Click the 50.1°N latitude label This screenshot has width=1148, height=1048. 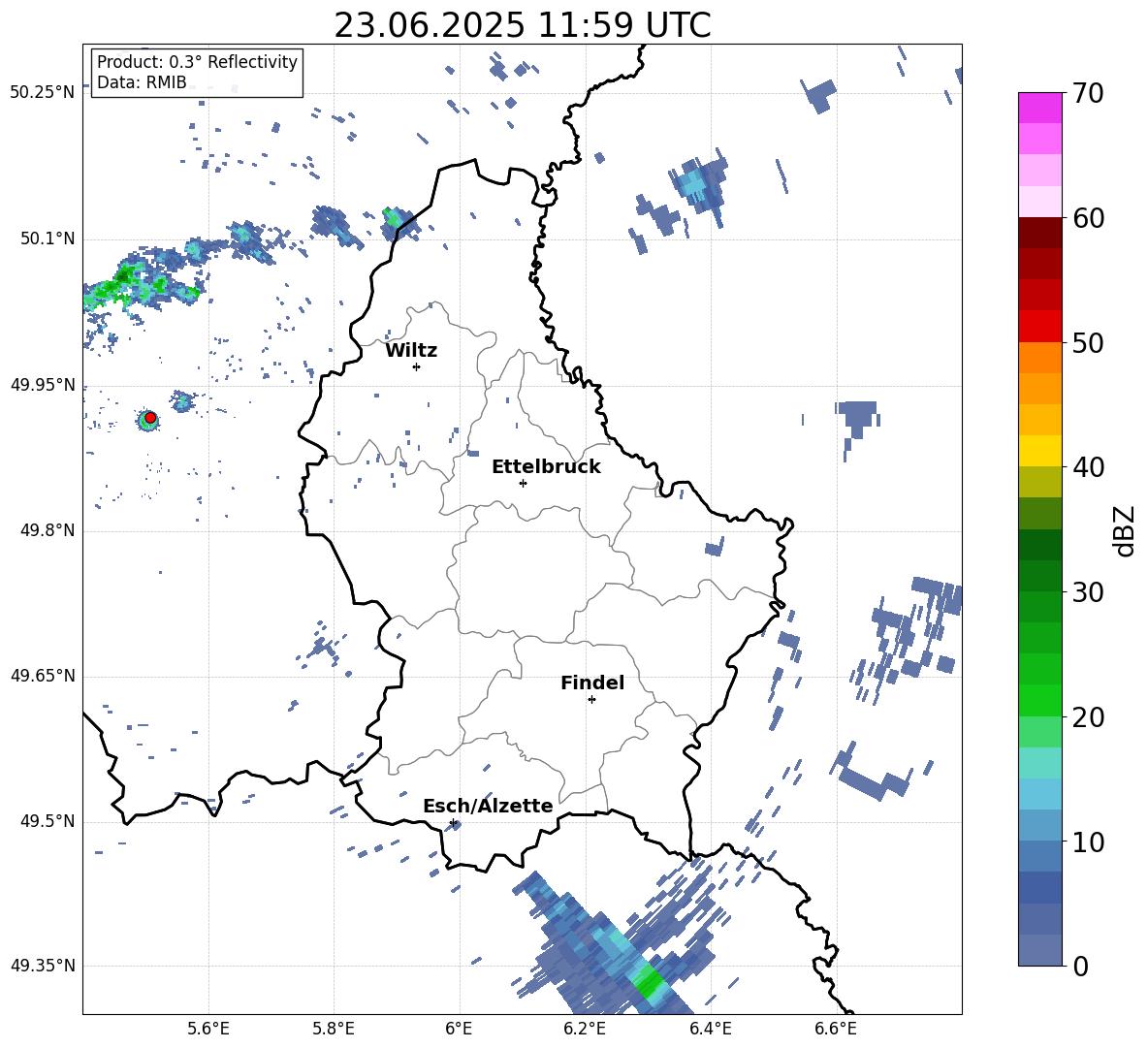(x=48, y=238)
